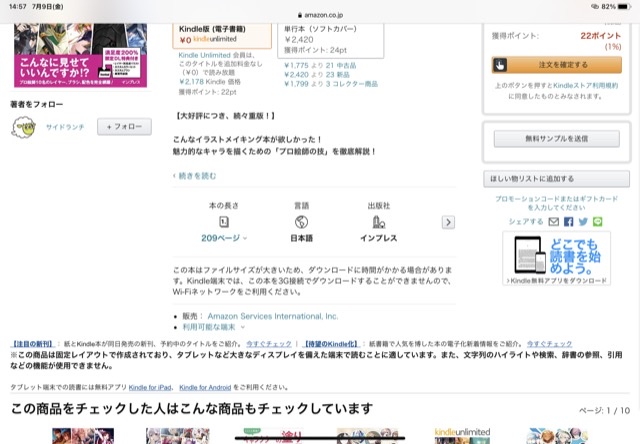Expand description via 続きを読む

click(194, 176)
